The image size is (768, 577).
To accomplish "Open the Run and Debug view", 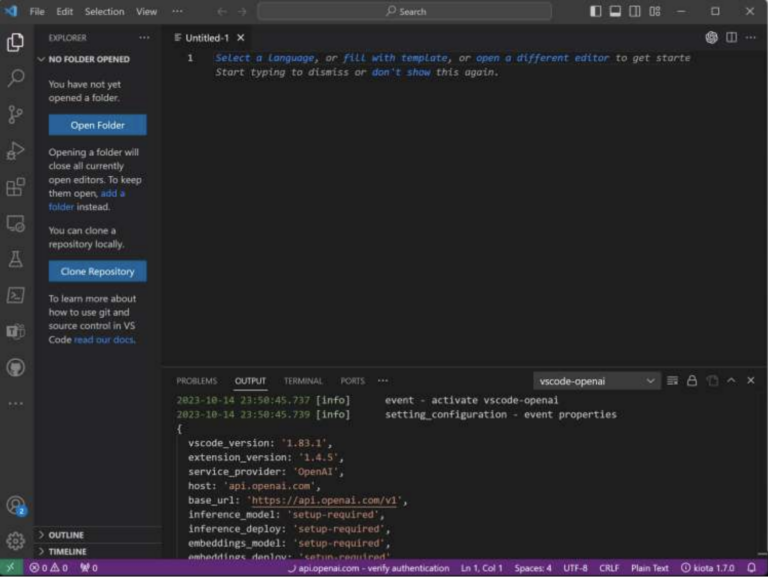I will [x=16, y=151].
